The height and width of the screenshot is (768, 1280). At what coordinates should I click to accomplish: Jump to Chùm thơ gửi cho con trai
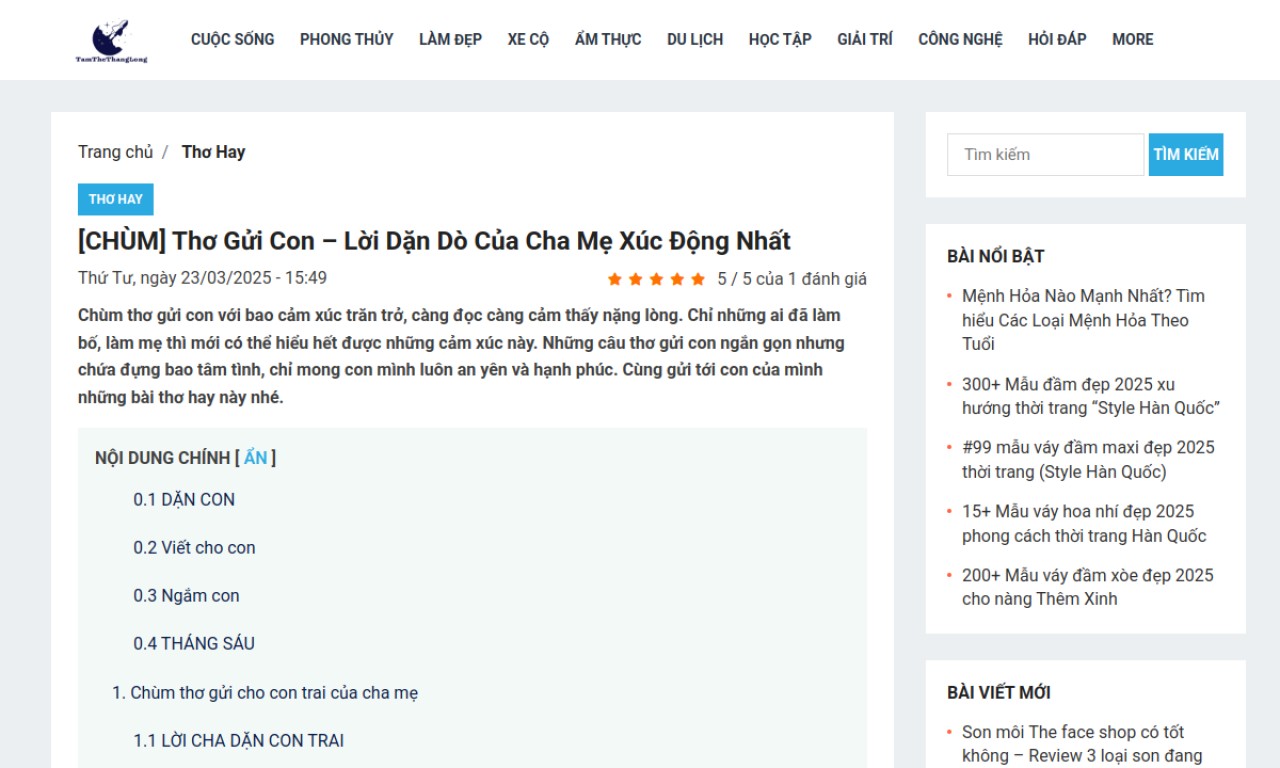265,693
